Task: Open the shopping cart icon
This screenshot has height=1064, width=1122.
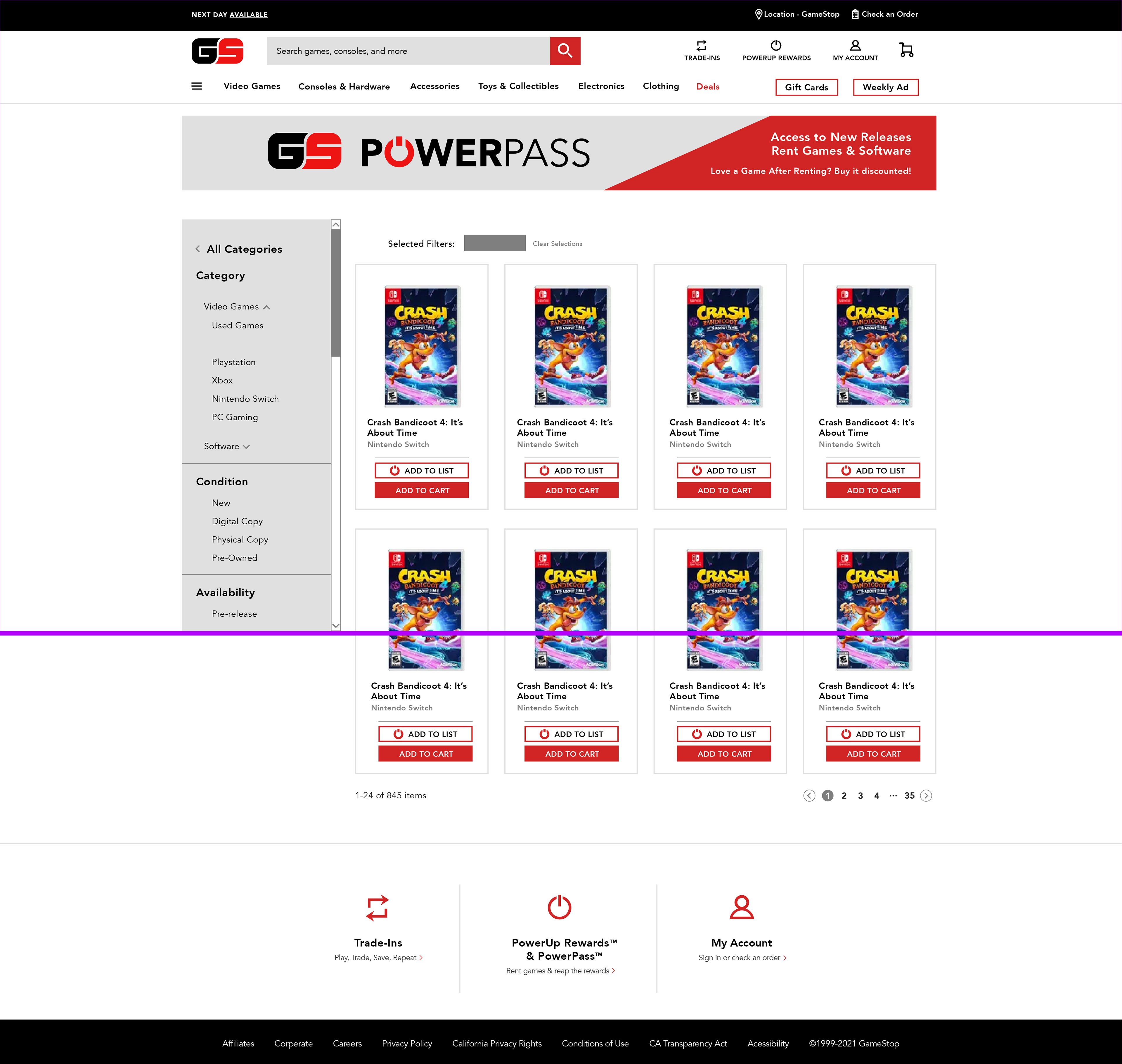Action: coord(906,50)
